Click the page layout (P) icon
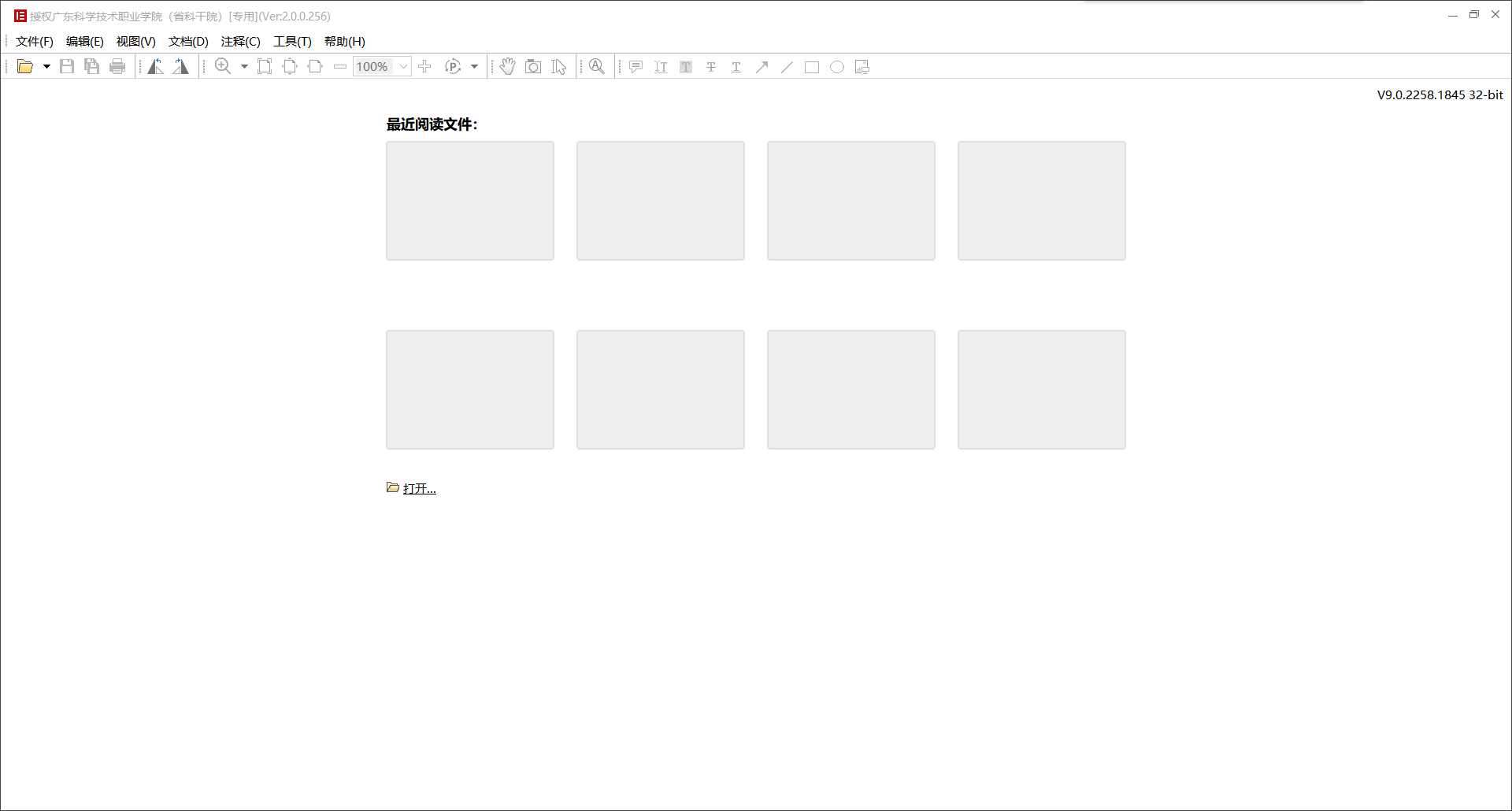 point(453,67)
